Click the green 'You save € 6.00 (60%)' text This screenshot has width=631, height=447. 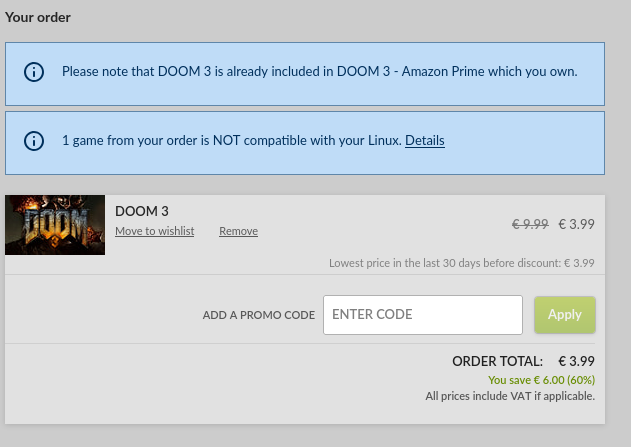541,380
